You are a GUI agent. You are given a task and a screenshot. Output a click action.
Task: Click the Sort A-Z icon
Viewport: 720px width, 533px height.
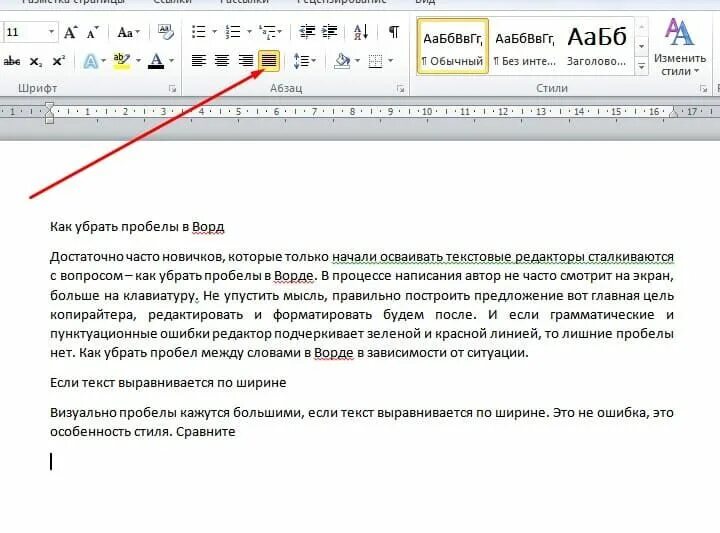tap(361, 32)
